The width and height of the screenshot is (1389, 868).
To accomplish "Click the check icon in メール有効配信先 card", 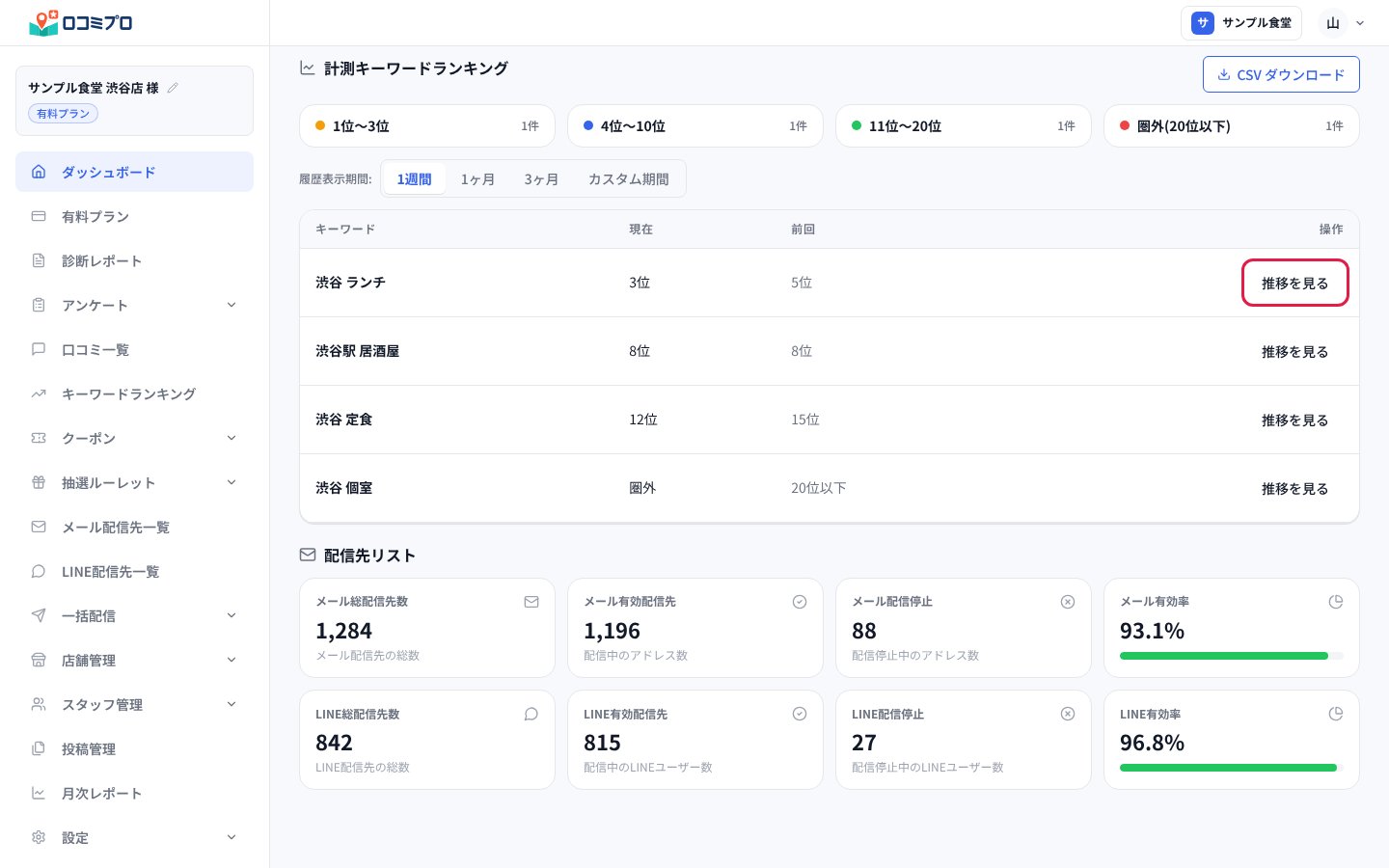I will [x=800, y=602].
